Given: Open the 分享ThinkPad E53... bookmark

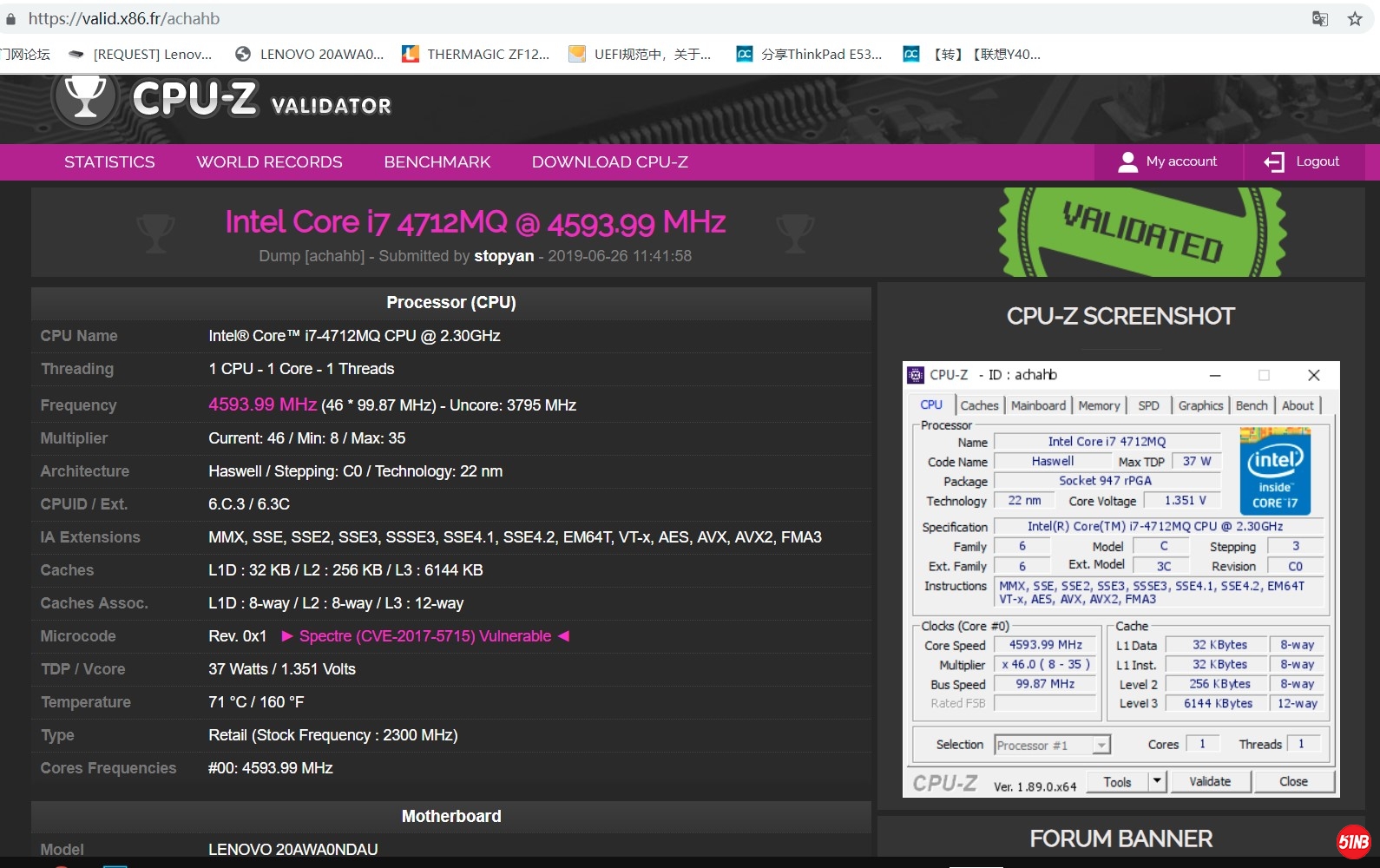Looking at the screenshot, I should tap(809, 54).
